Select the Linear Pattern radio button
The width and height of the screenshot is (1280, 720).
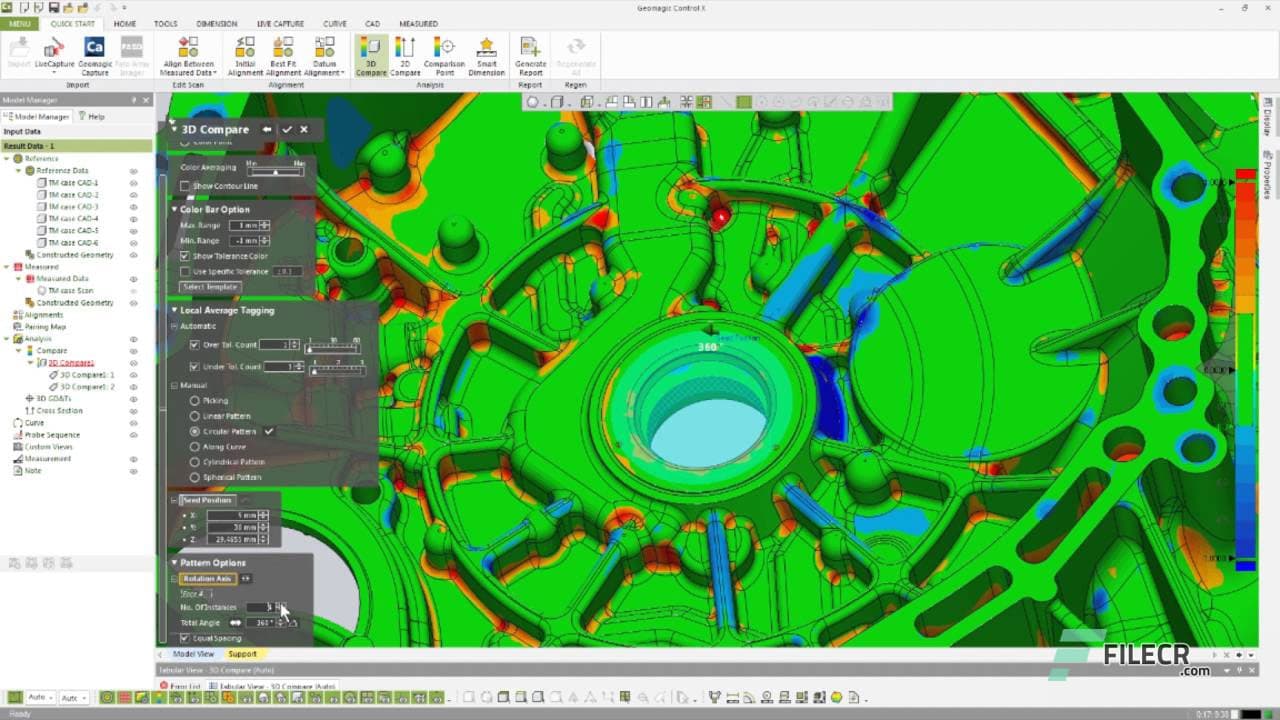(x=197, y=416)
